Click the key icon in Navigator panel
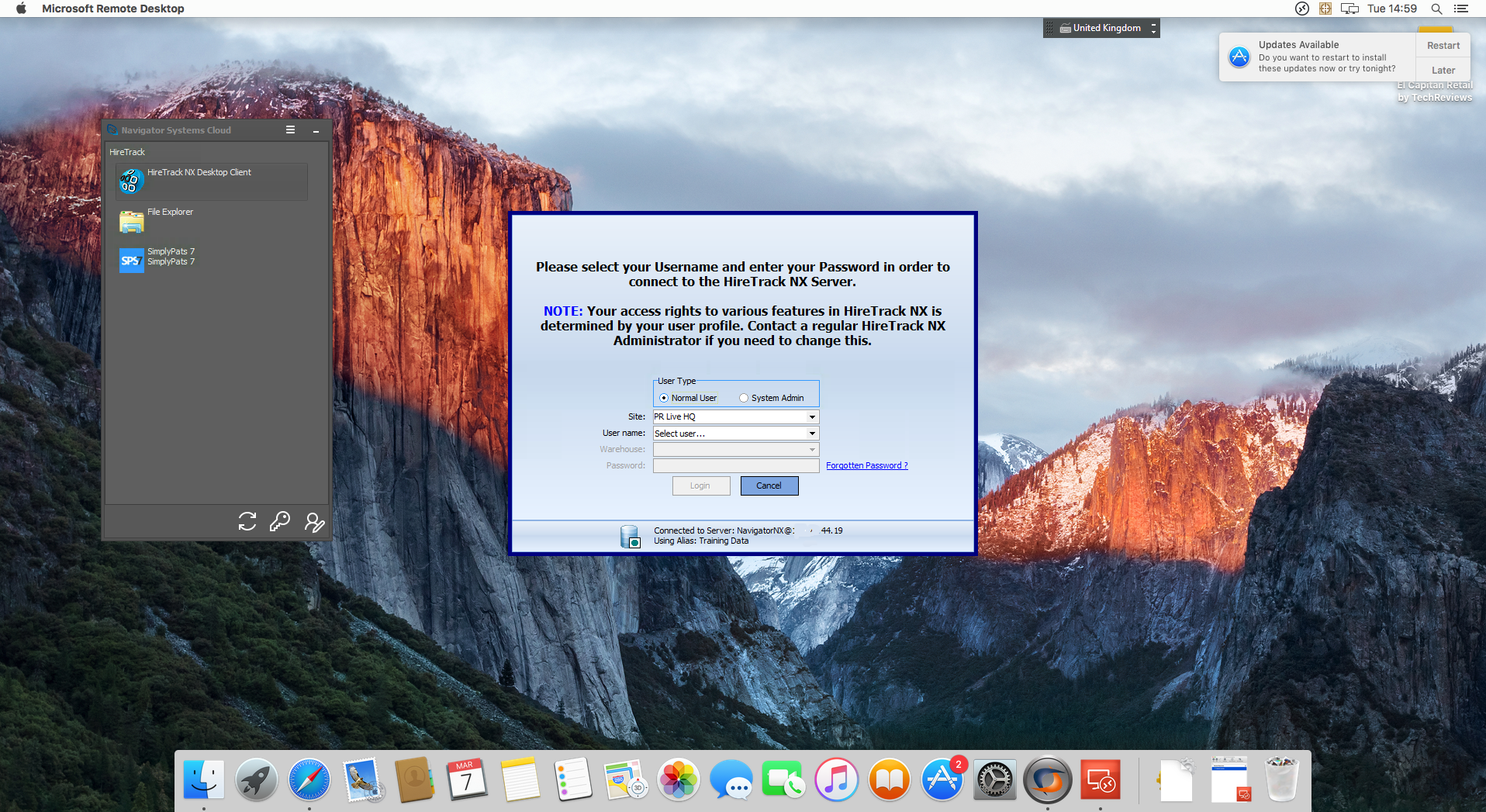This screenshot has height=812, width=1486. [x=280, y=522]
